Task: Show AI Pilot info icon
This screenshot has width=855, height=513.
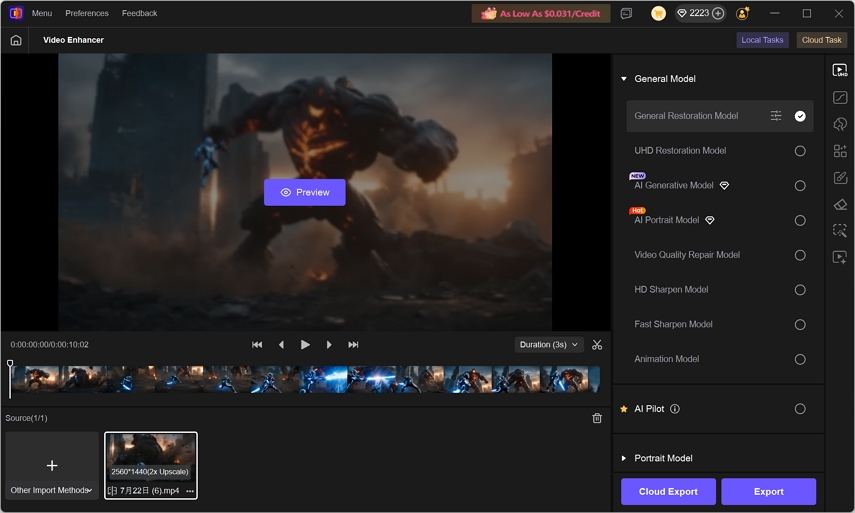Action: (x=675, y=409)
